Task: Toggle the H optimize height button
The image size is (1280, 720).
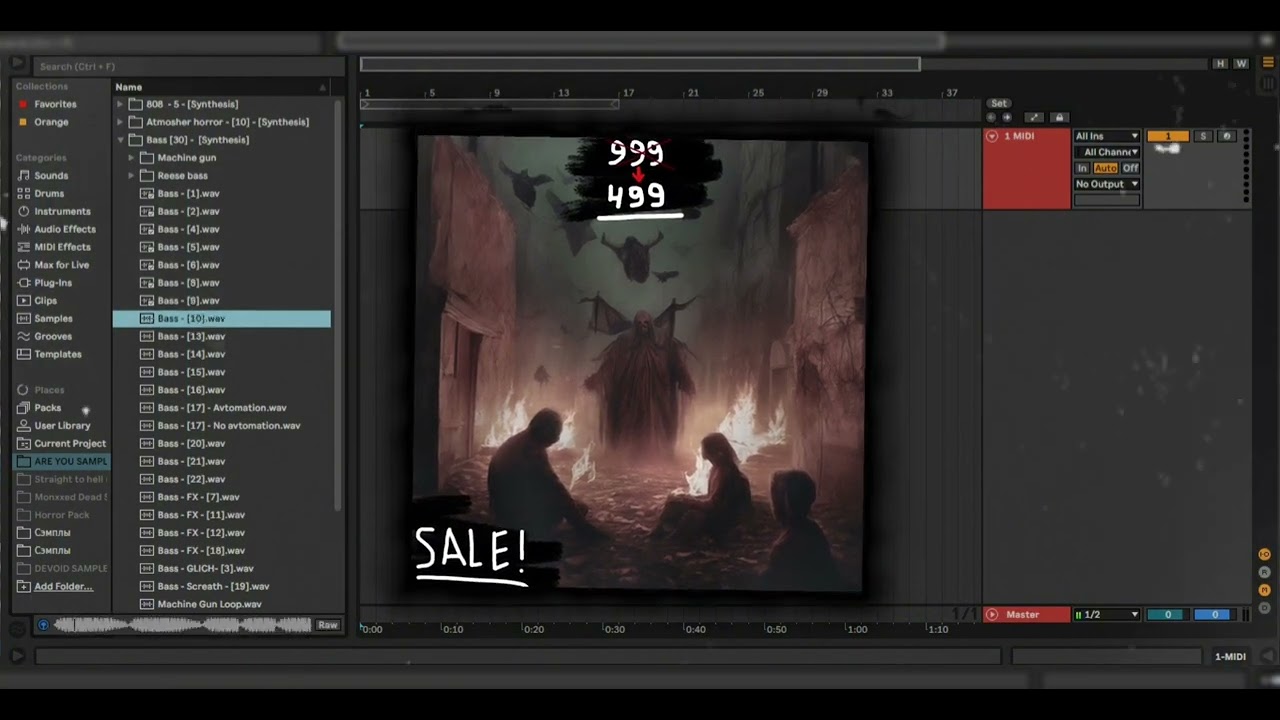Action: [x=1220, y=64]
